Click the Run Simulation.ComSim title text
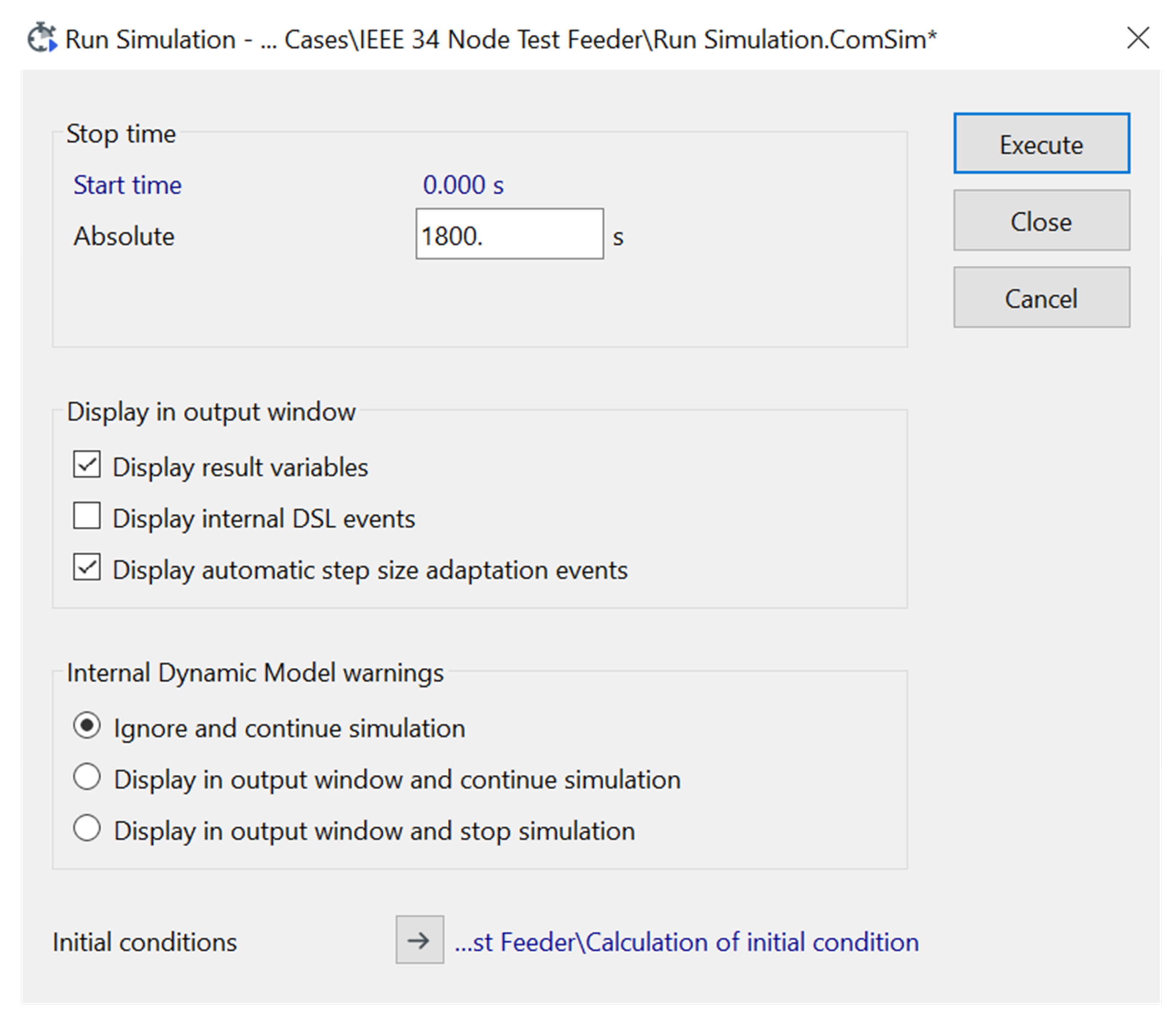The width and height of the screenshot is (1176, 1019). point(501,40)
